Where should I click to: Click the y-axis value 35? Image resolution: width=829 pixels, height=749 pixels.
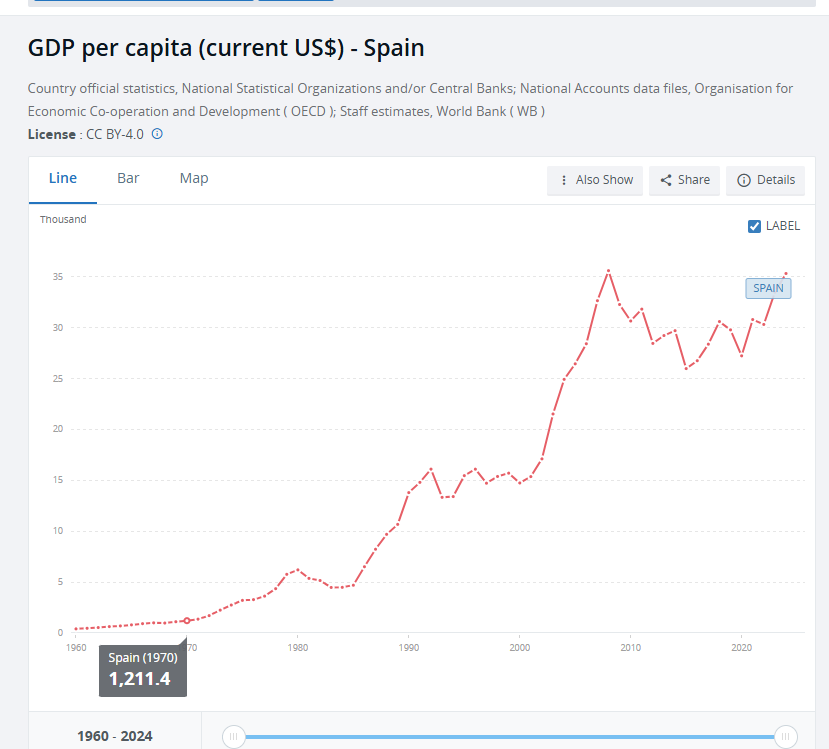58,276
